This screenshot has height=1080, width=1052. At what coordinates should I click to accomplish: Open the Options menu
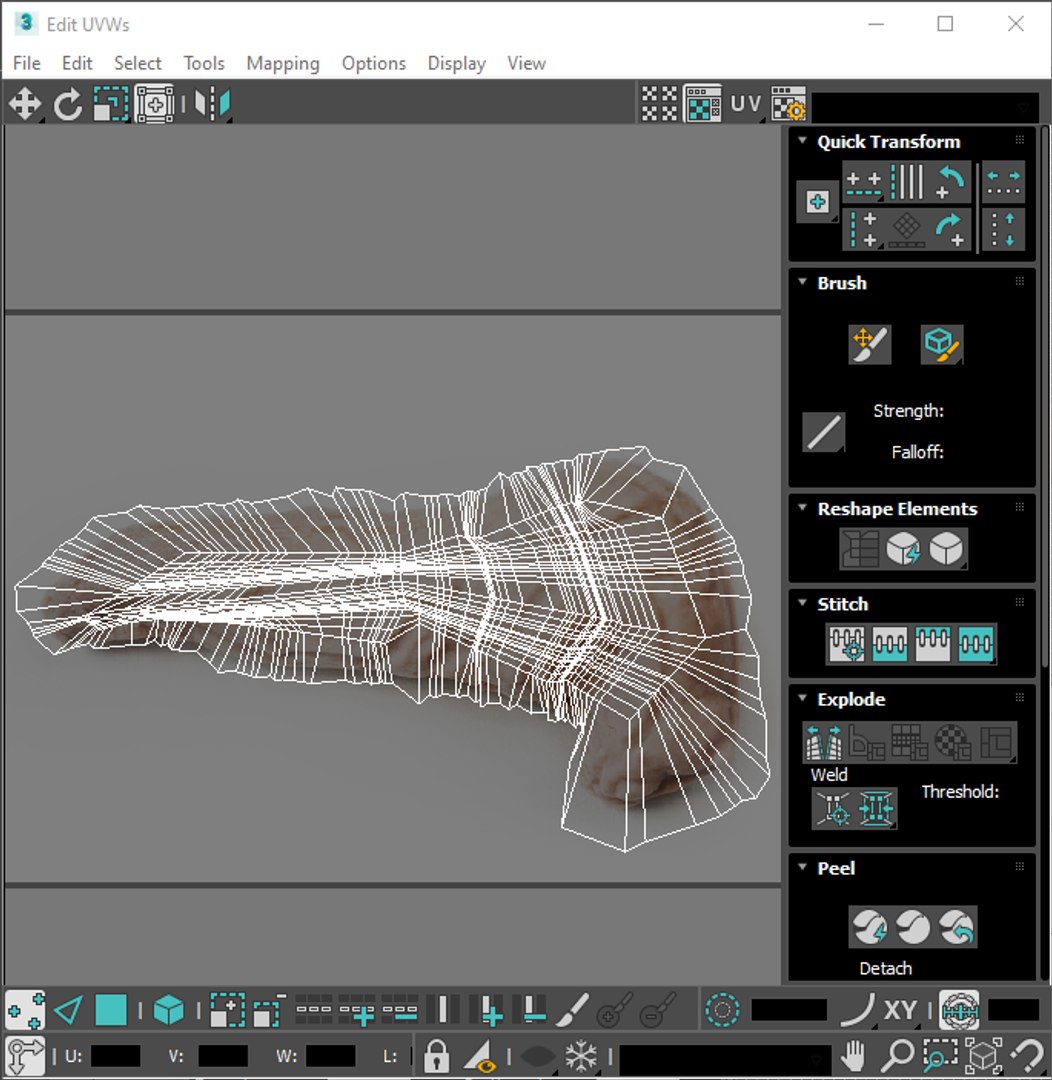point(374,63)
